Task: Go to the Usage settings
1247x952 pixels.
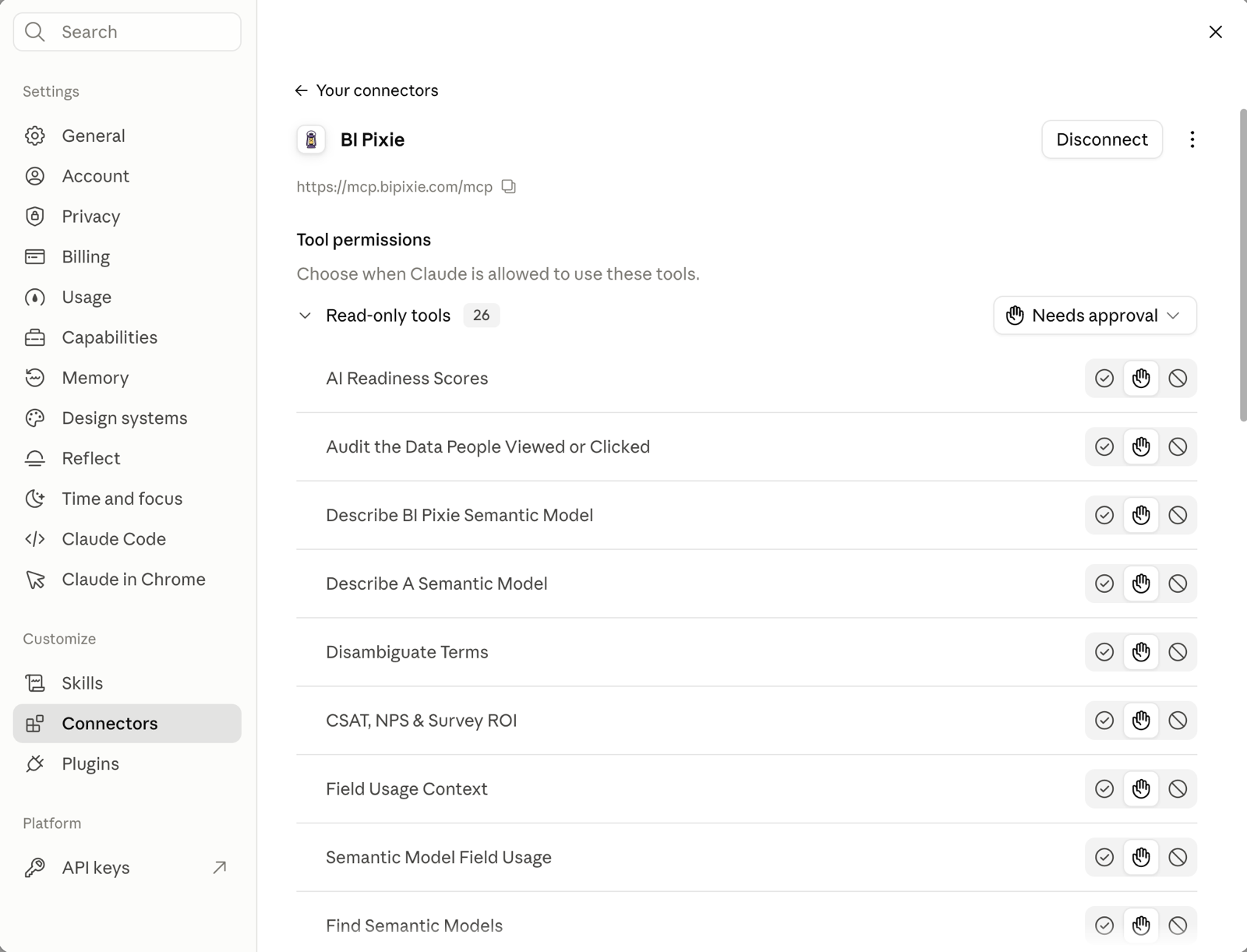Action: click(x=127, y=297)
